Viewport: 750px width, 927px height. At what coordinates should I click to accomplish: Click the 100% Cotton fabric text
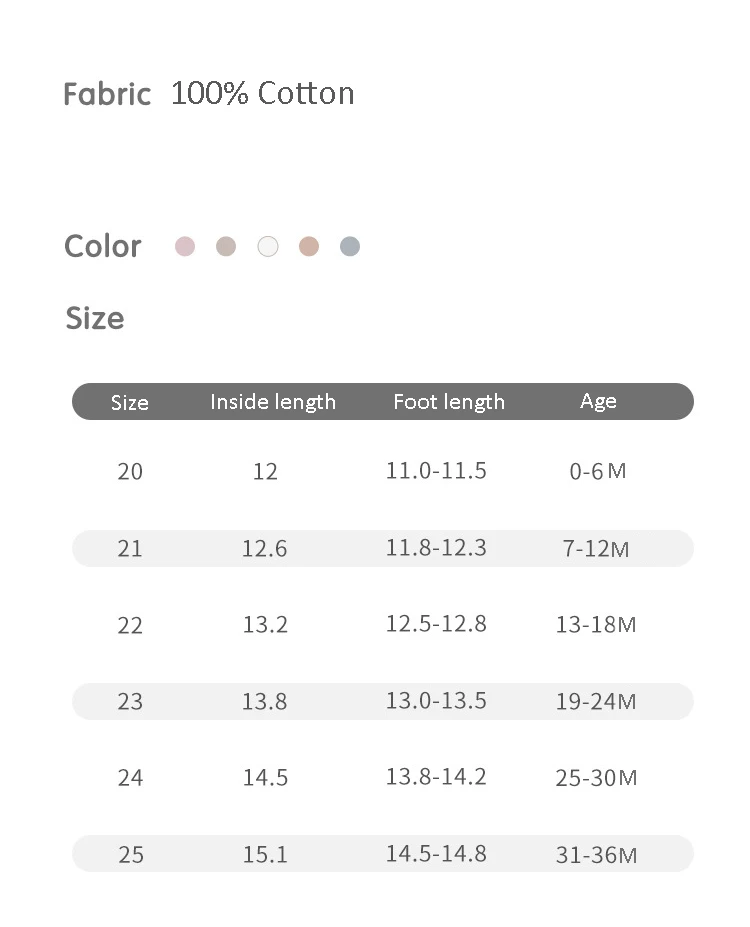tap(262, 93)
